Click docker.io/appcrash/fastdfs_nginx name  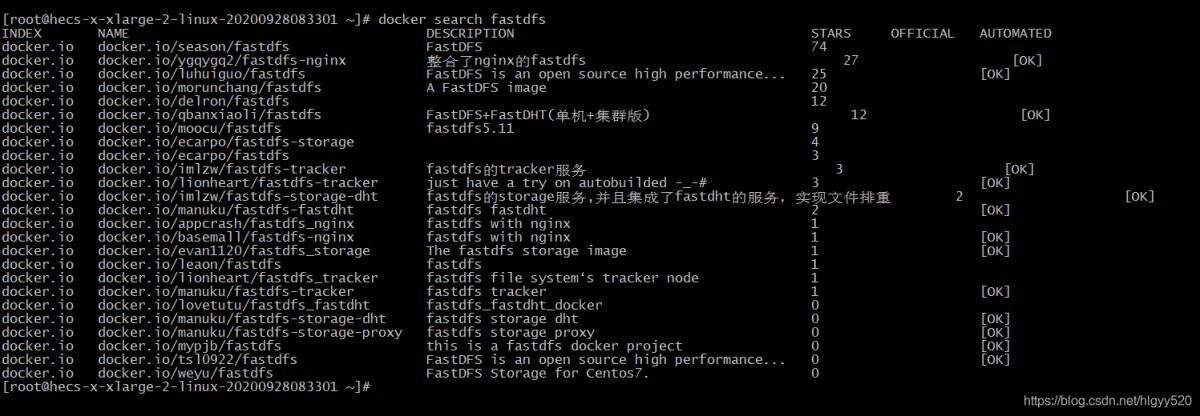click(x=225, y=224)
